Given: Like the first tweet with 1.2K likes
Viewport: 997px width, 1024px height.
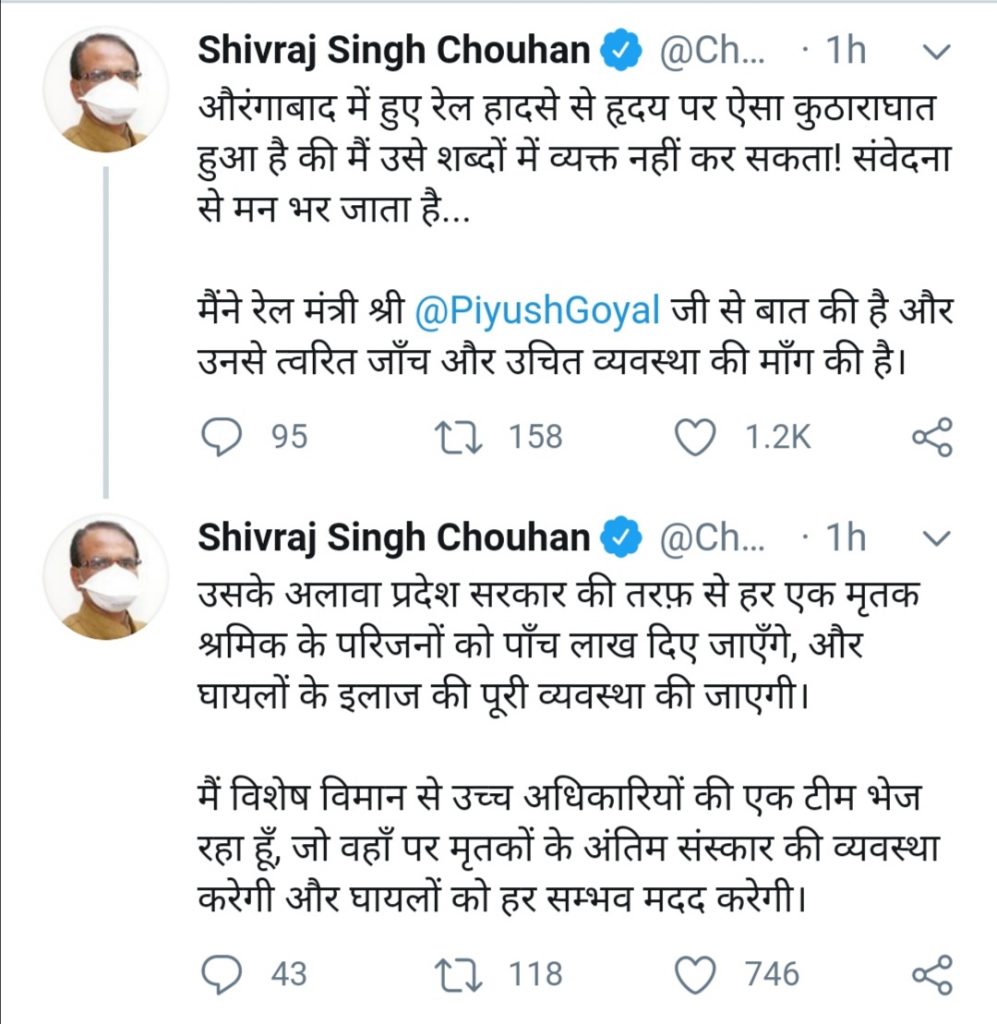Looking at the screenshot, I should click(x=695, y=437).
